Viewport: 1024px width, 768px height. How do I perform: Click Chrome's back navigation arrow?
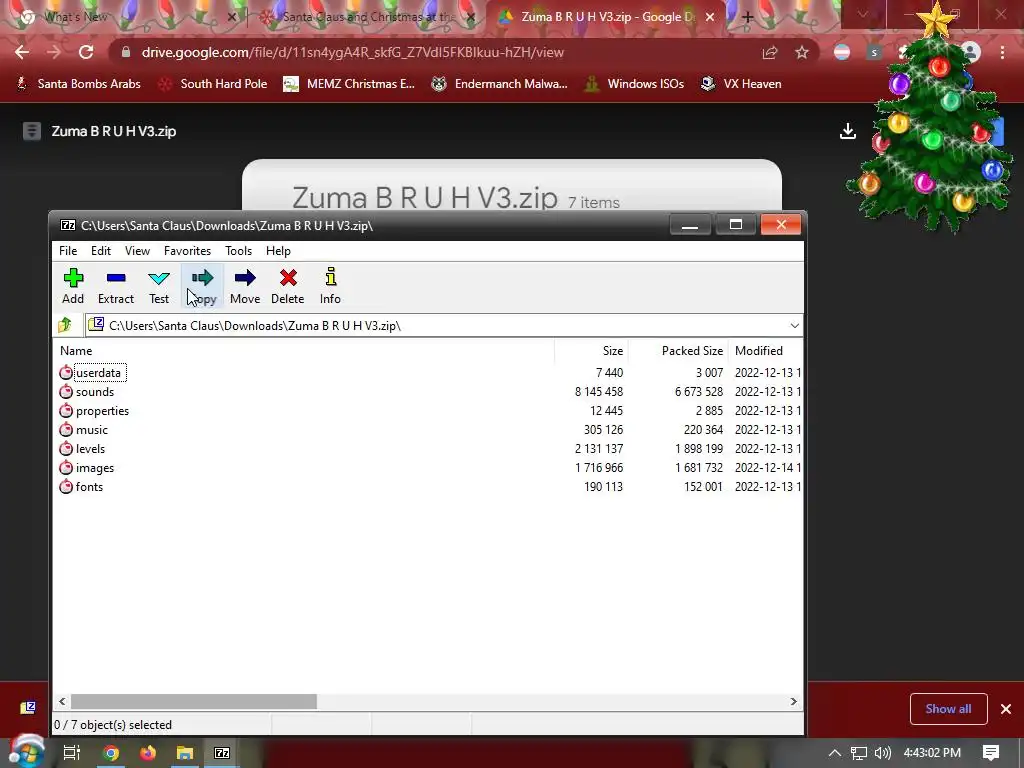click(22, 52)
